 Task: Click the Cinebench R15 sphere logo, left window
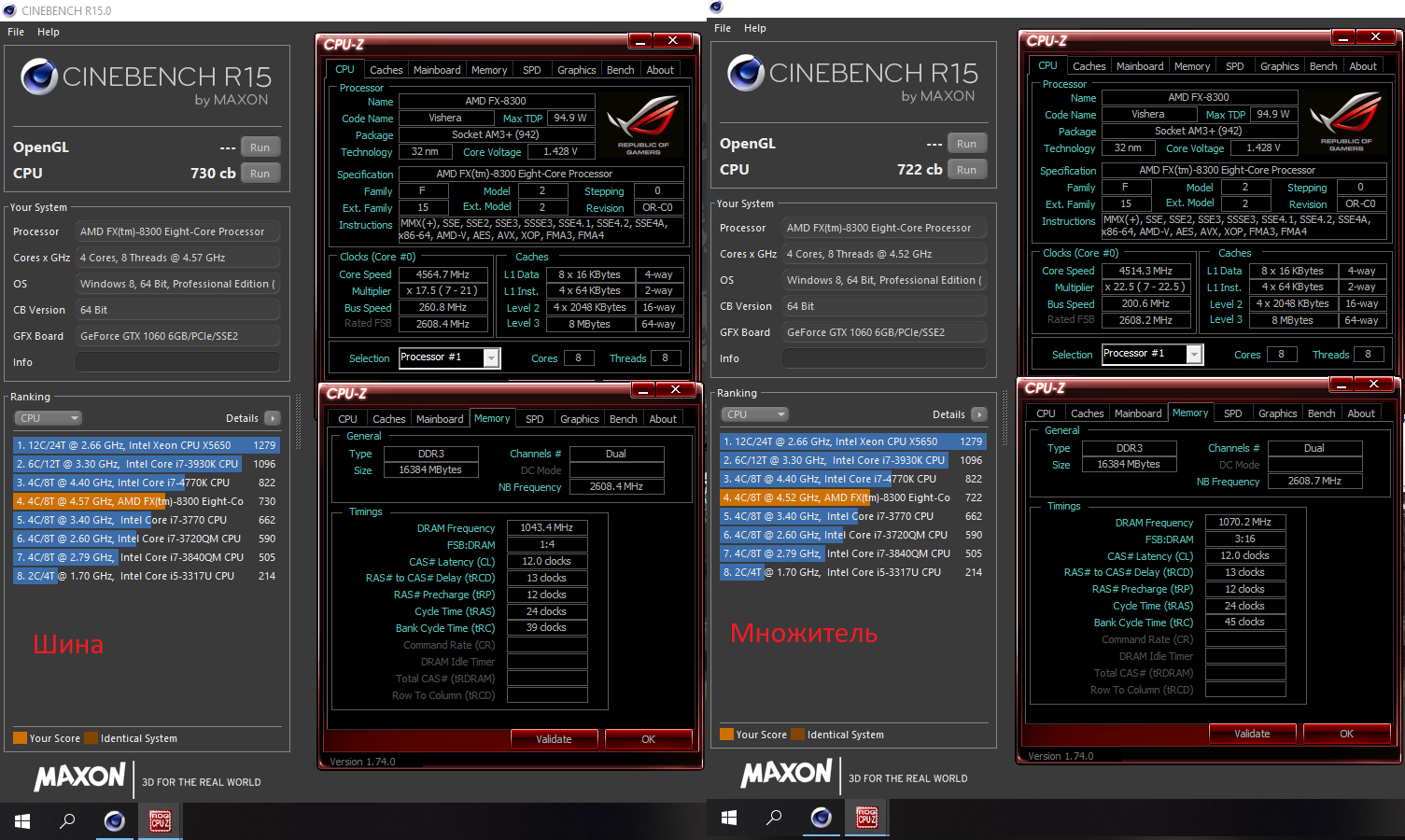tap(39, 77)
